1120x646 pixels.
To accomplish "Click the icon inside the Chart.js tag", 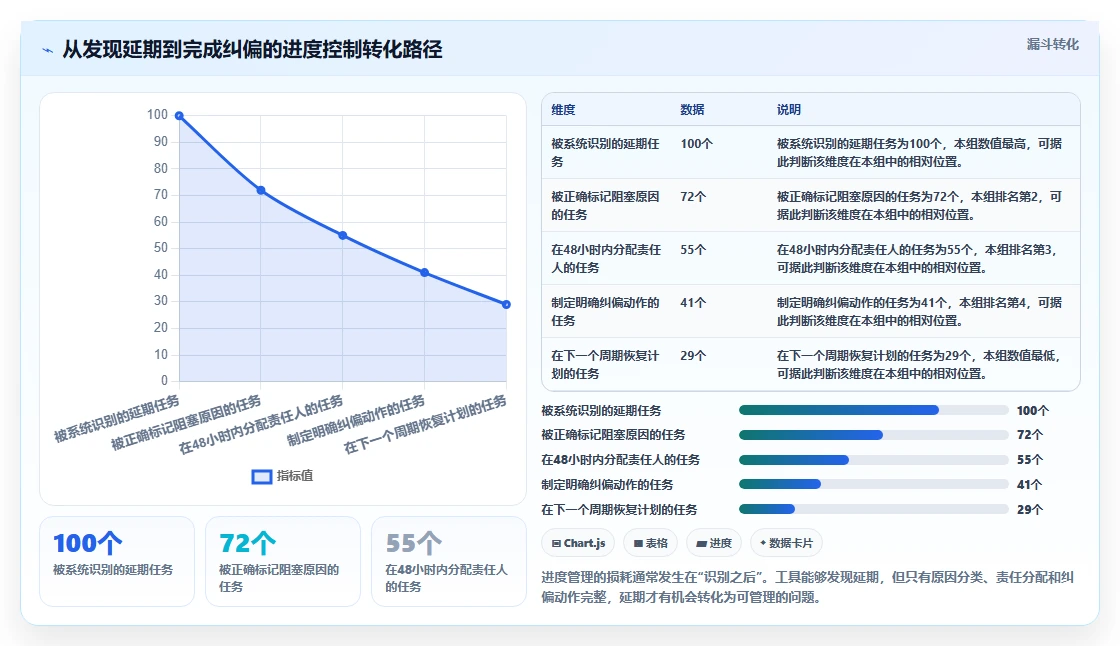I will (556, 544).
